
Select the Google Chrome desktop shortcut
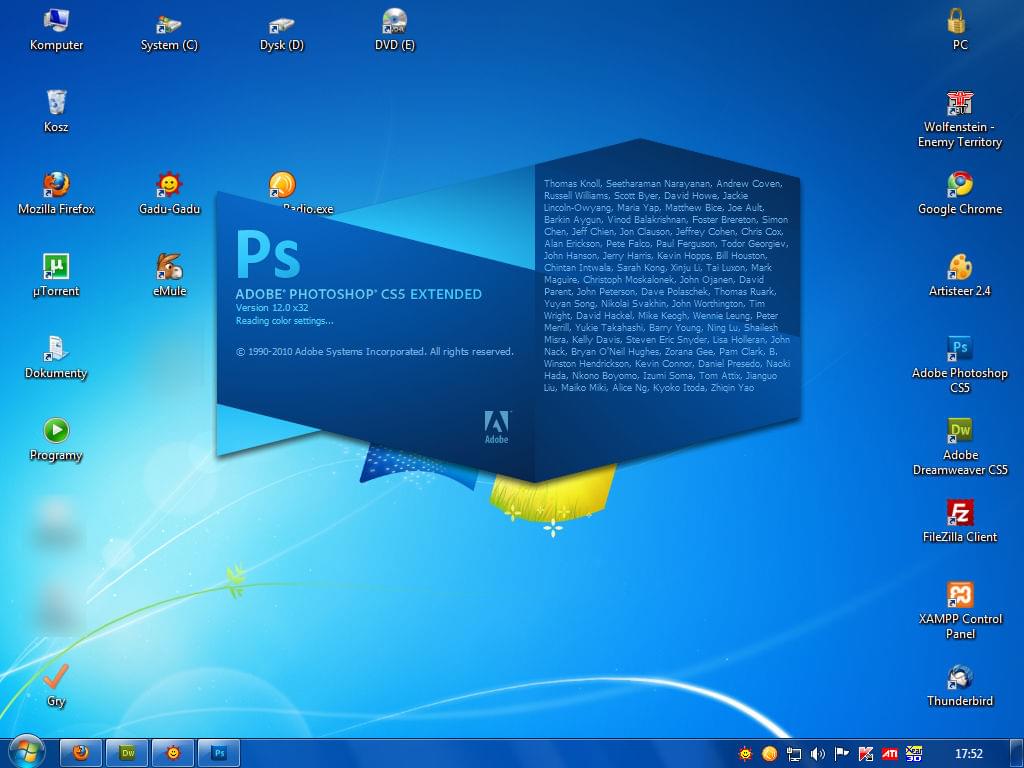[x=959, y=193]
